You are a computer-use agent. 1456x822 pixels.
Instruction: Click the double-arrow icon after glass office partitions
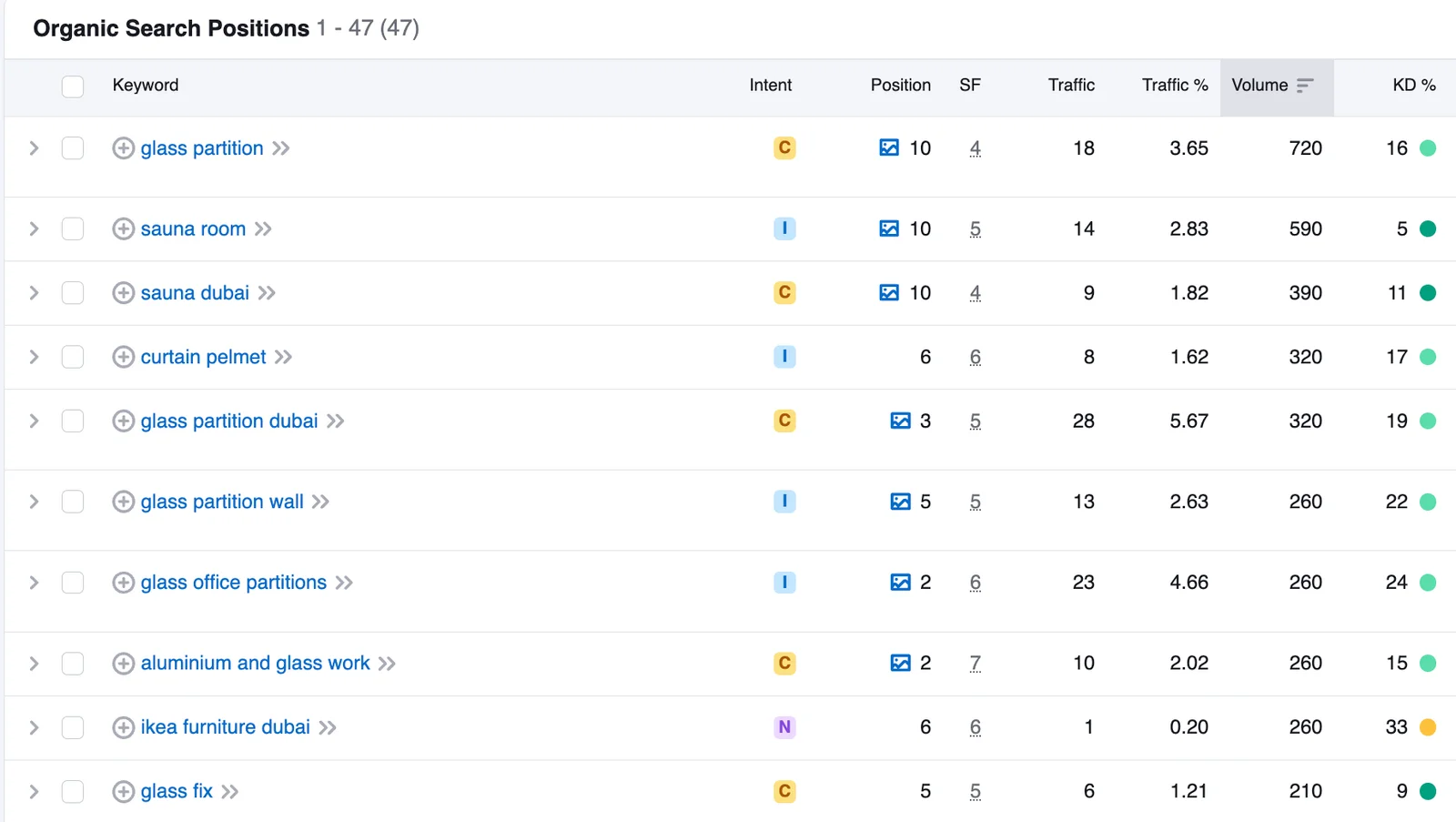(344, 583)
